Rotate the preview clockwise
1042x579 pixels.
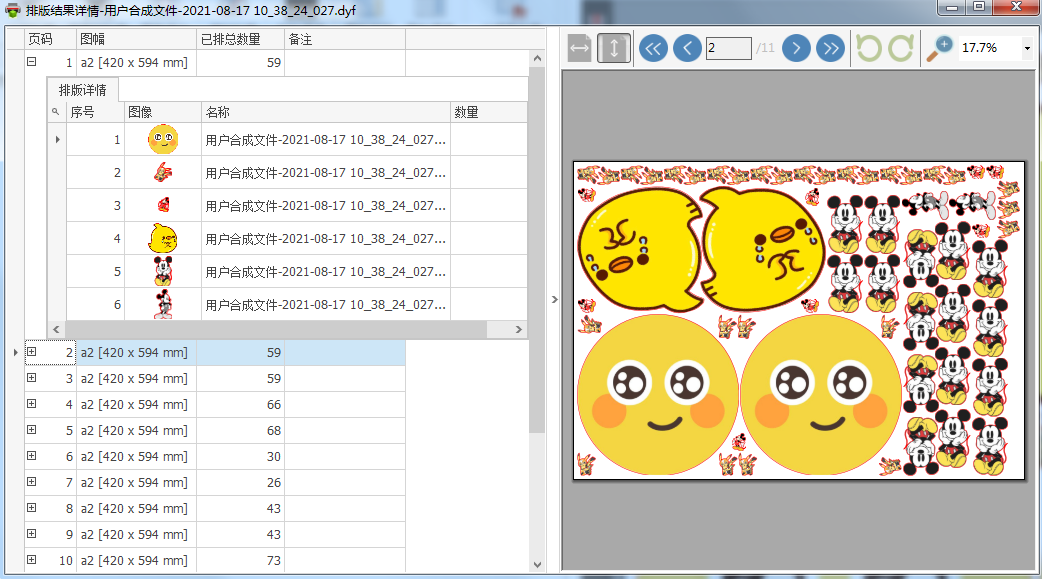[900, 48]
